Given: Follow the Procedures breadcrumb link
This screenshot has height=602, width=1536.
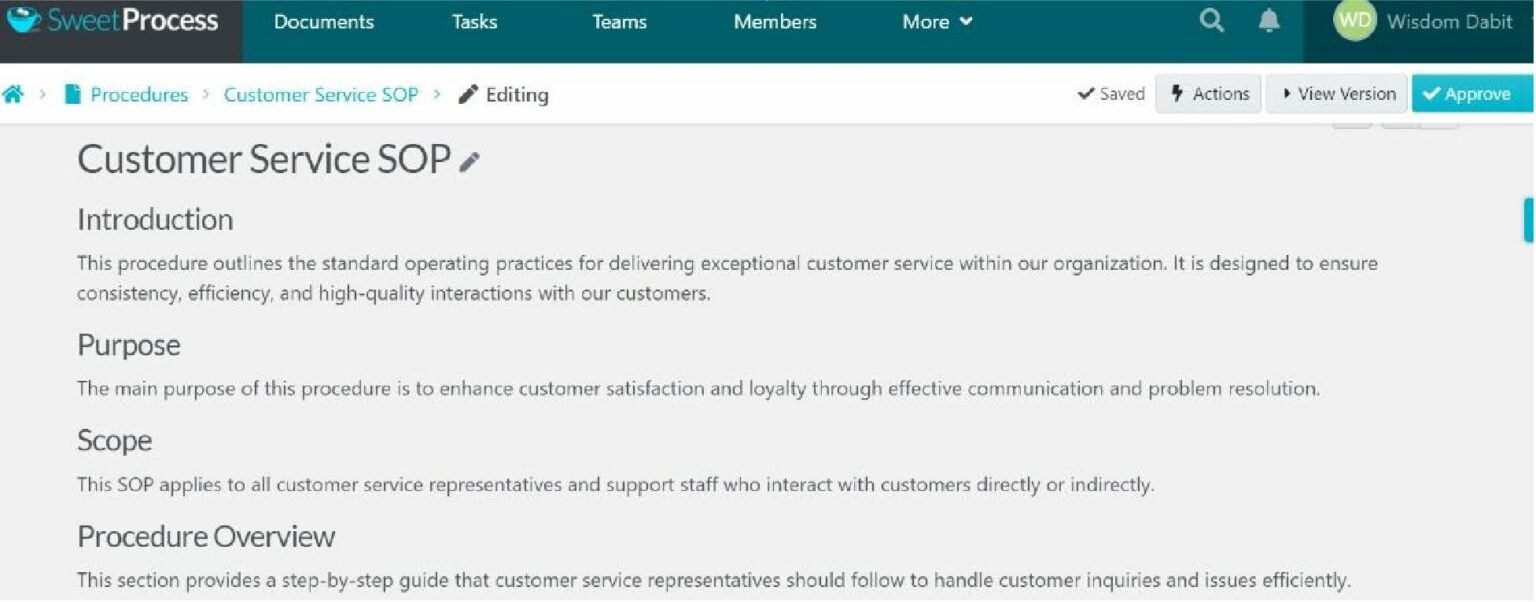Looking at the screenshot, I should [139, 95].
